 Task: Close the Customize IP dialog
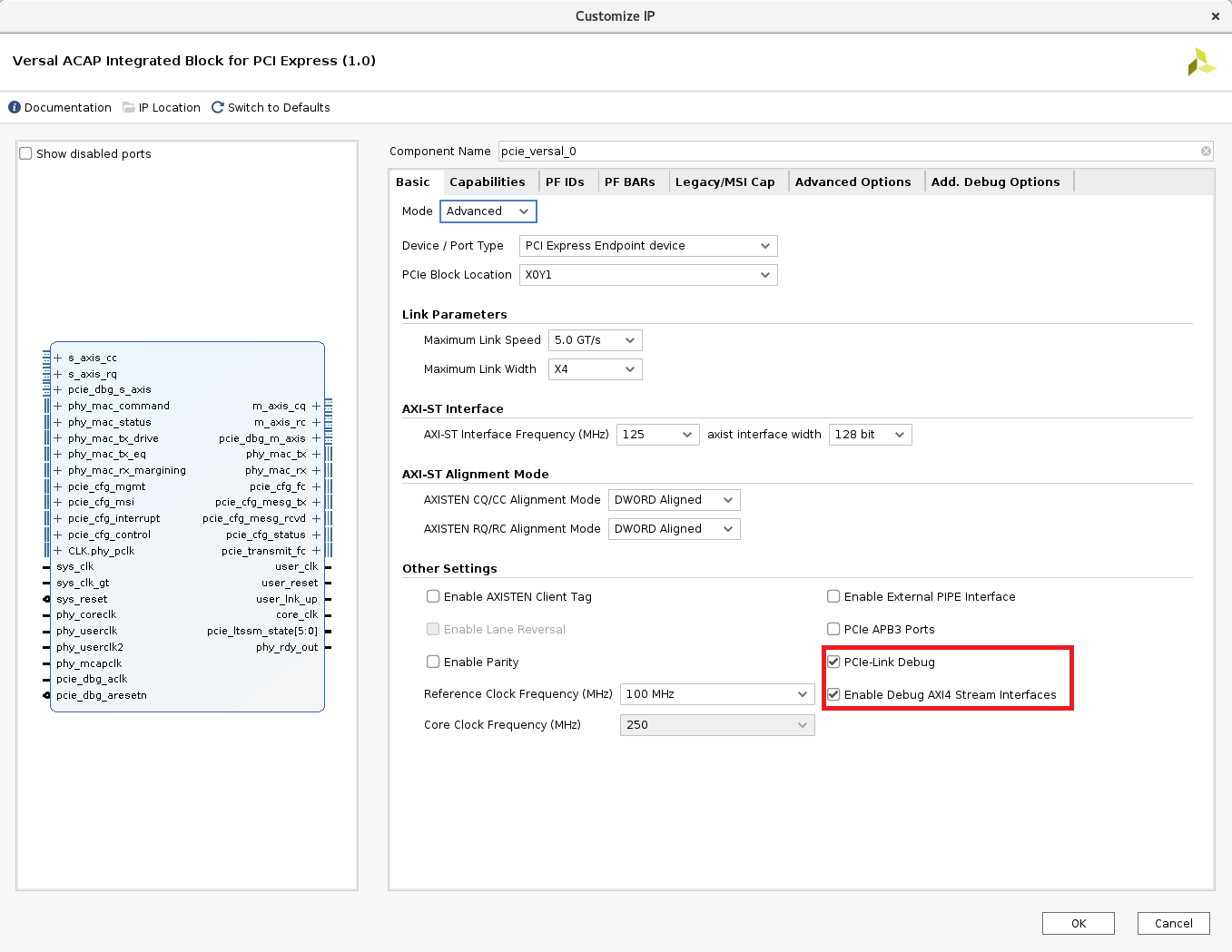point(1216,16)
